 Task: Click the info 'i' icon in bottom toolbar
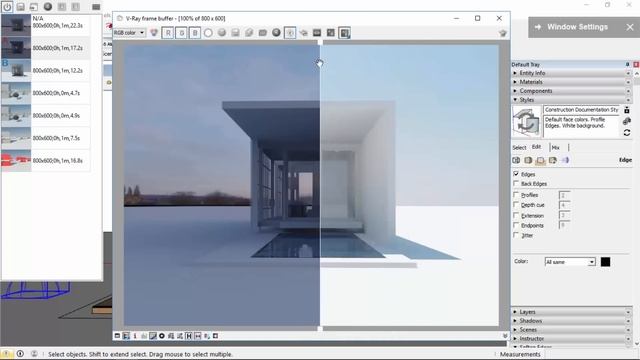point(135,336)
